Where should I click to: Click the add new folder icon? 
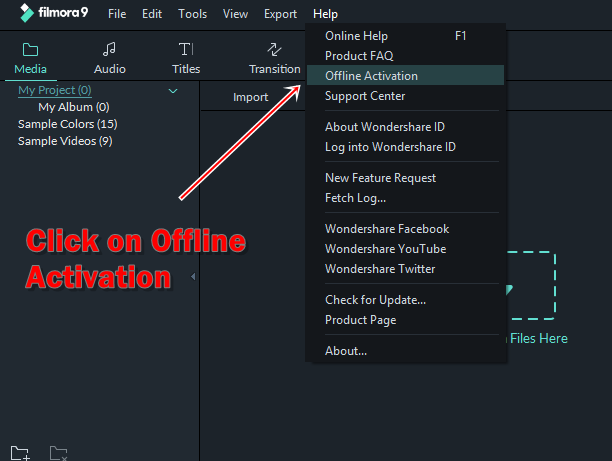click(20, 453)
